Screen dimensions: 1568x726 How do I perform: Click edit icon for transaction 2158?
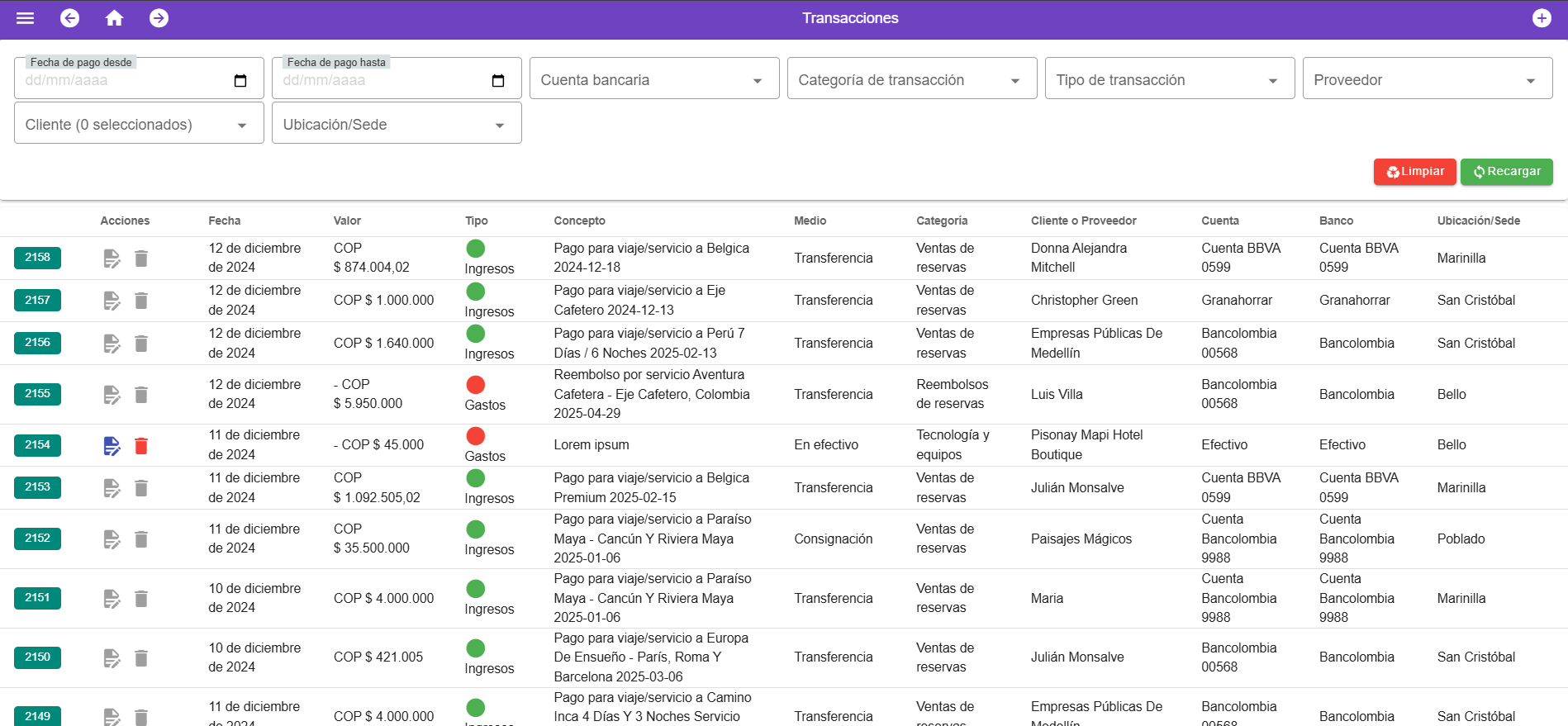(x=112, y=259)
